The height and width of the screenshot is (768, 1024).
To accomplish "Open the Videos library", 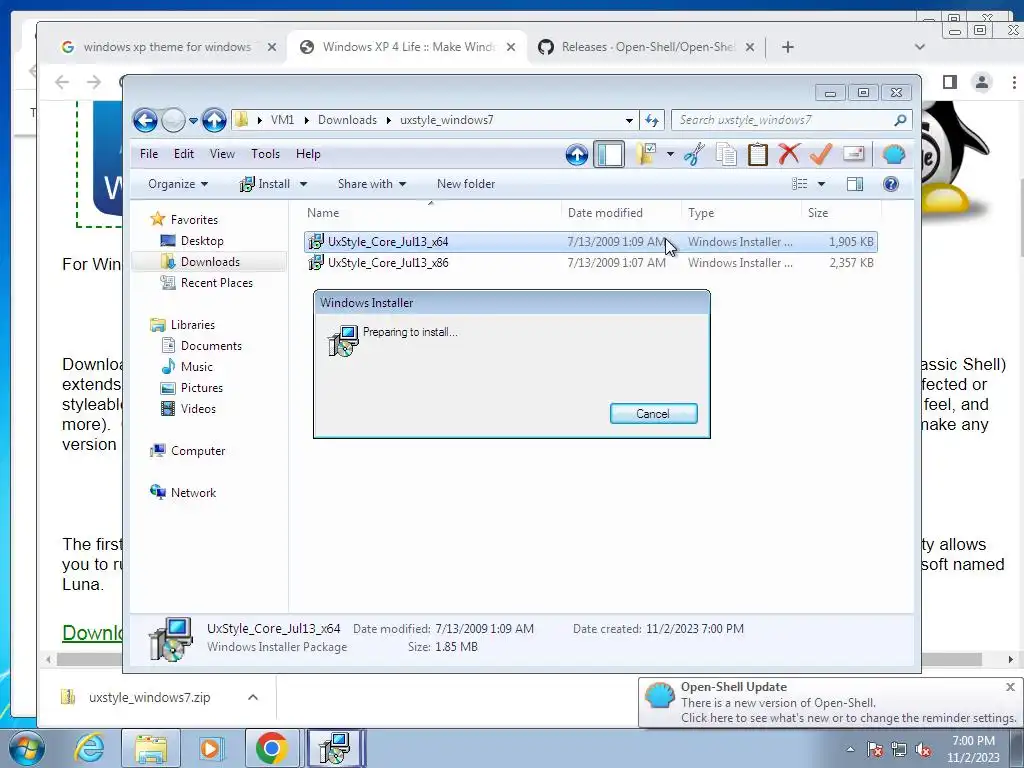I will (x=198, y=408).
